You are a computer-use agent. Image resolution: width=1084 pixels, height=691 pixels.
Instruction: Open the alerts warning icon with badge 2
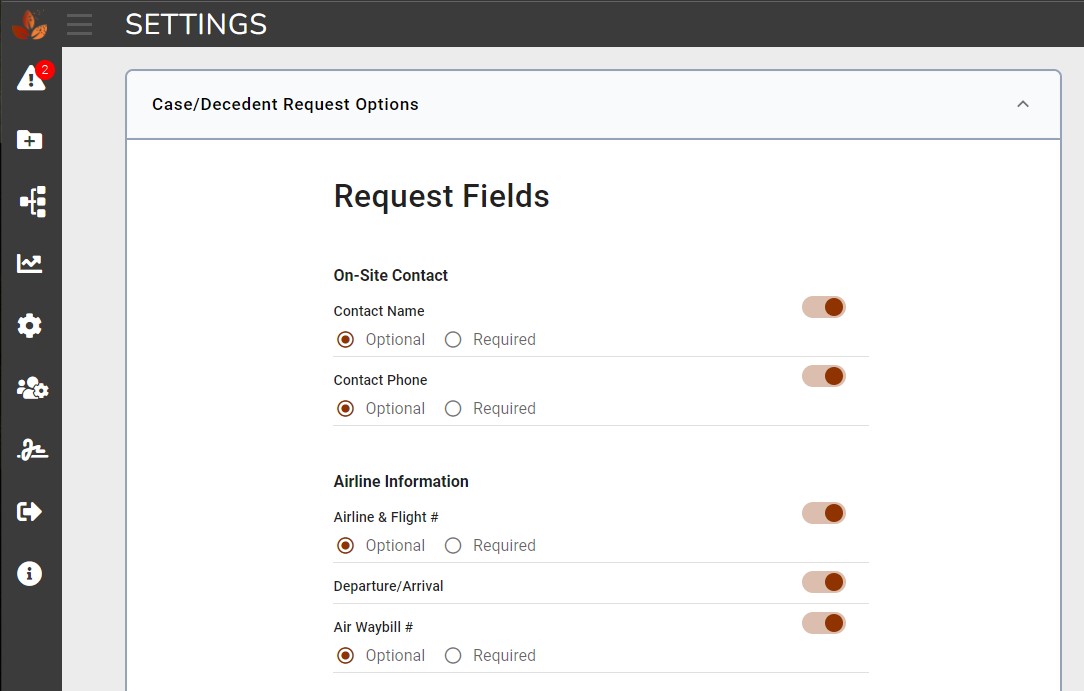pos(30,77)
